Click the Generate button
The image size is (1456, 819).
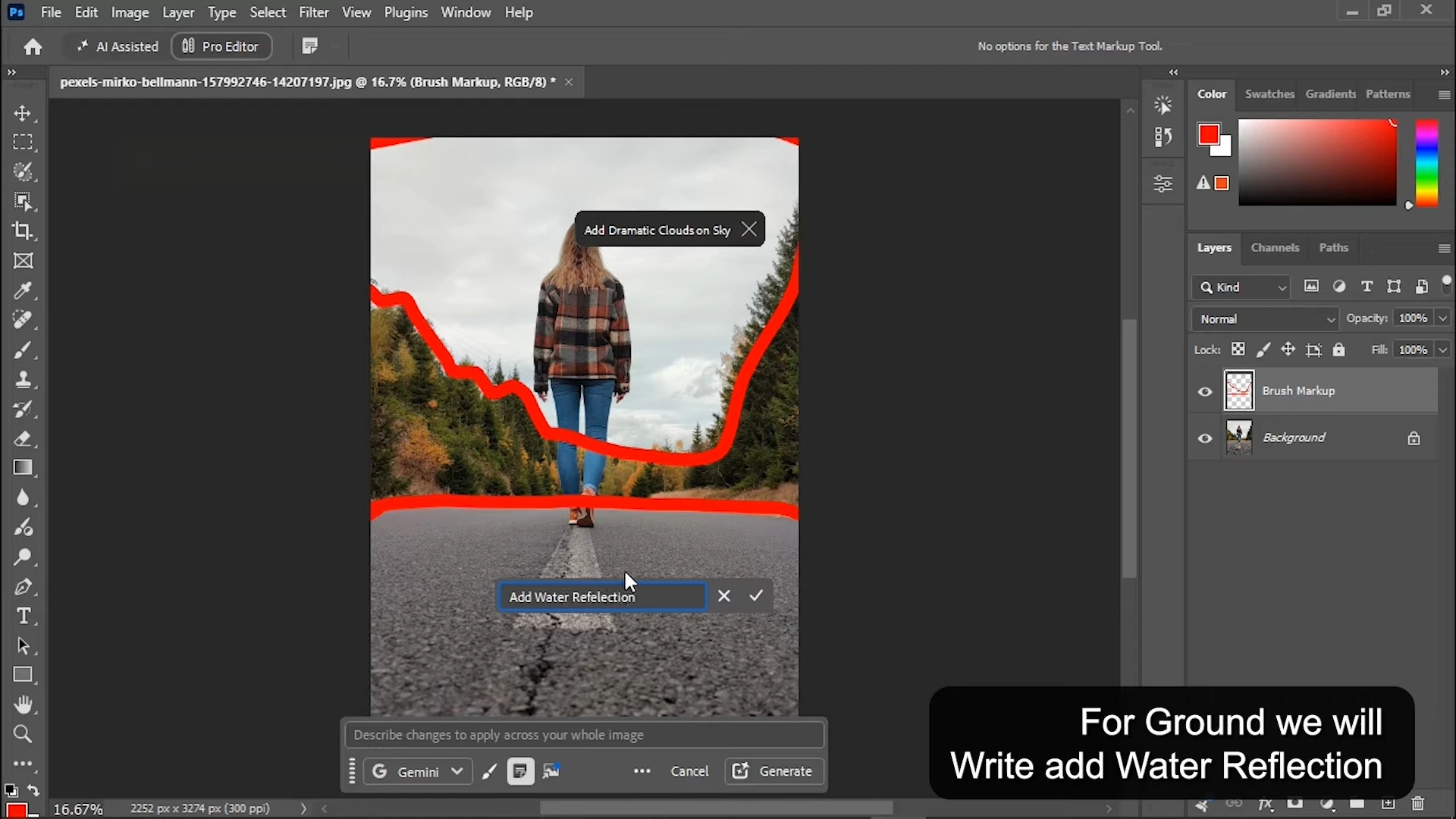tap(774, 771)
